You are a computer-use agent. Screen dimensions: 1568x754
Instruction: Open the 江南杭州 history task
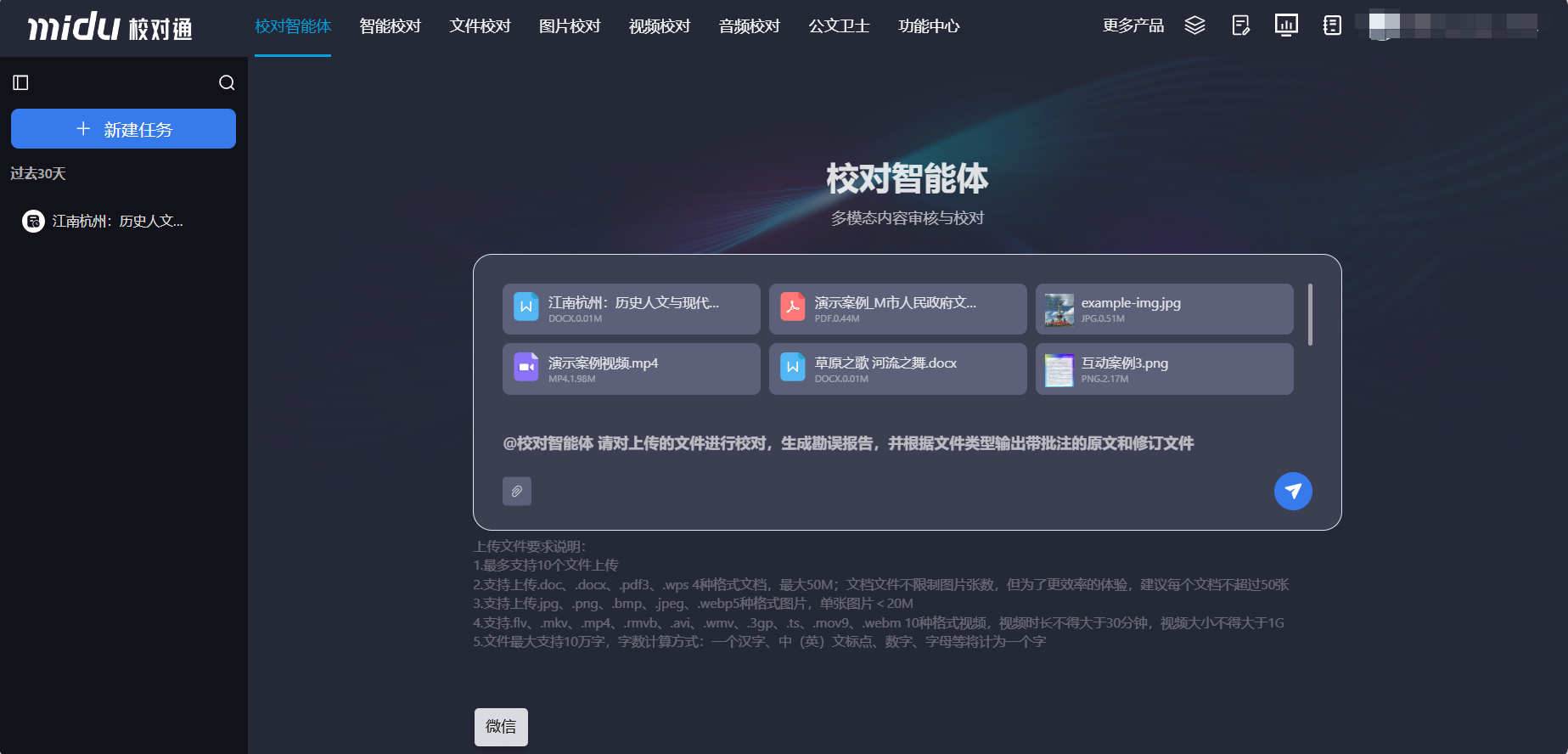click(117, 222)
